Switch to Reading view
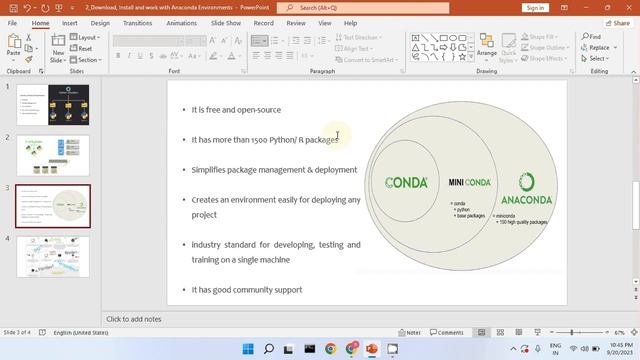 click(519, 332)
